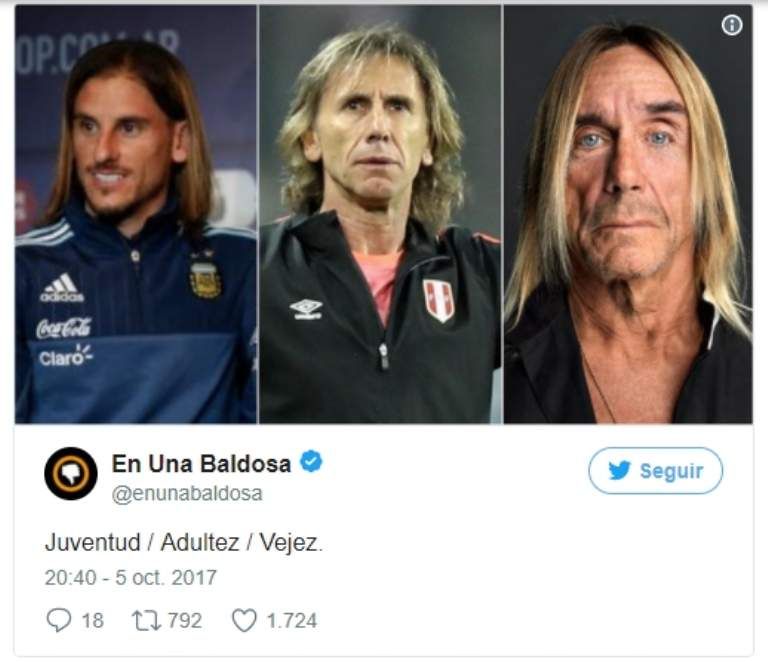Retweet using the arrows icon
This screenshot has height=662, width=768.
pyautogui.click(x=146, y=620)
